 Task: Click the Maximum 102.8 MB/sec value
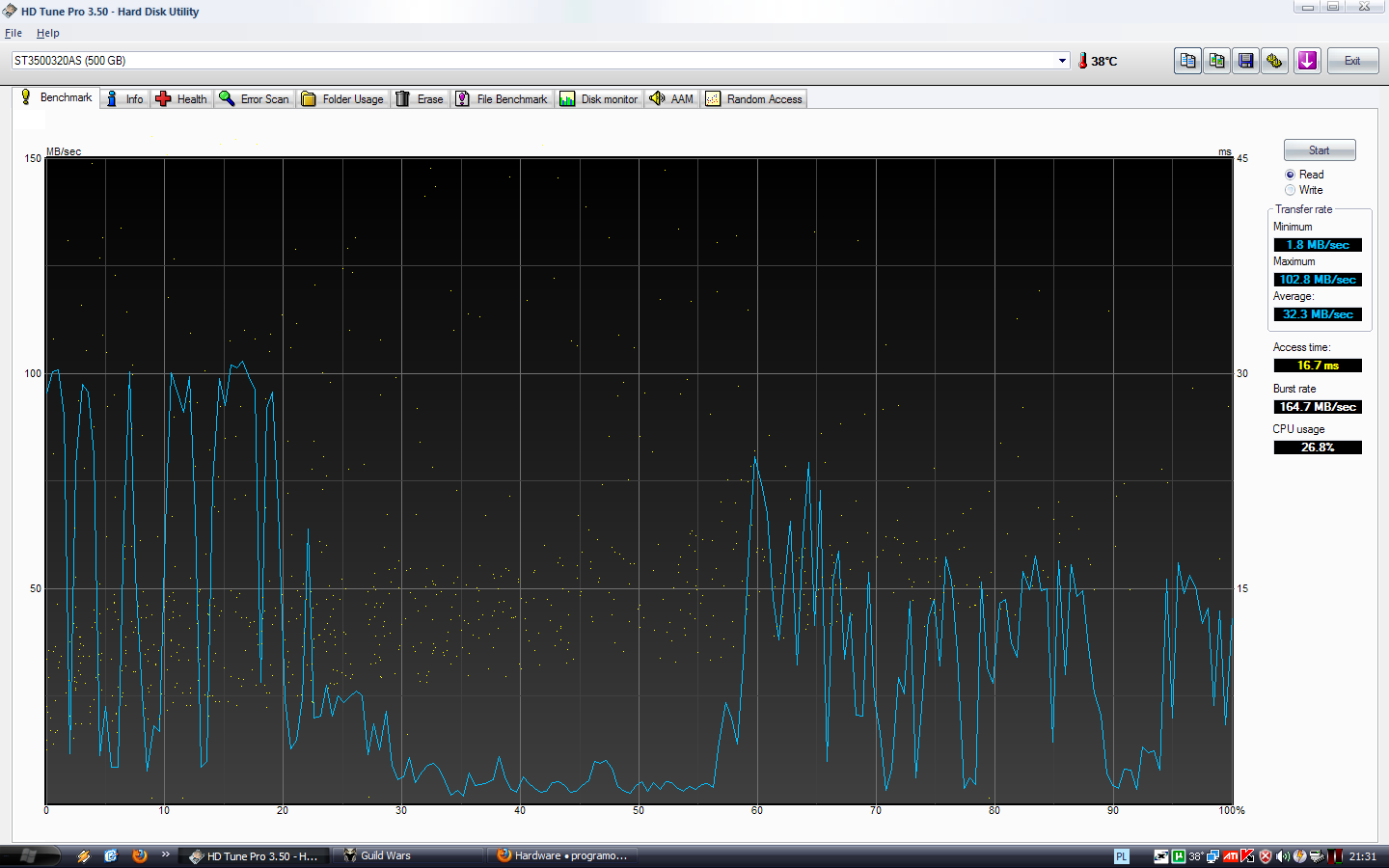tap(1318, 280)
